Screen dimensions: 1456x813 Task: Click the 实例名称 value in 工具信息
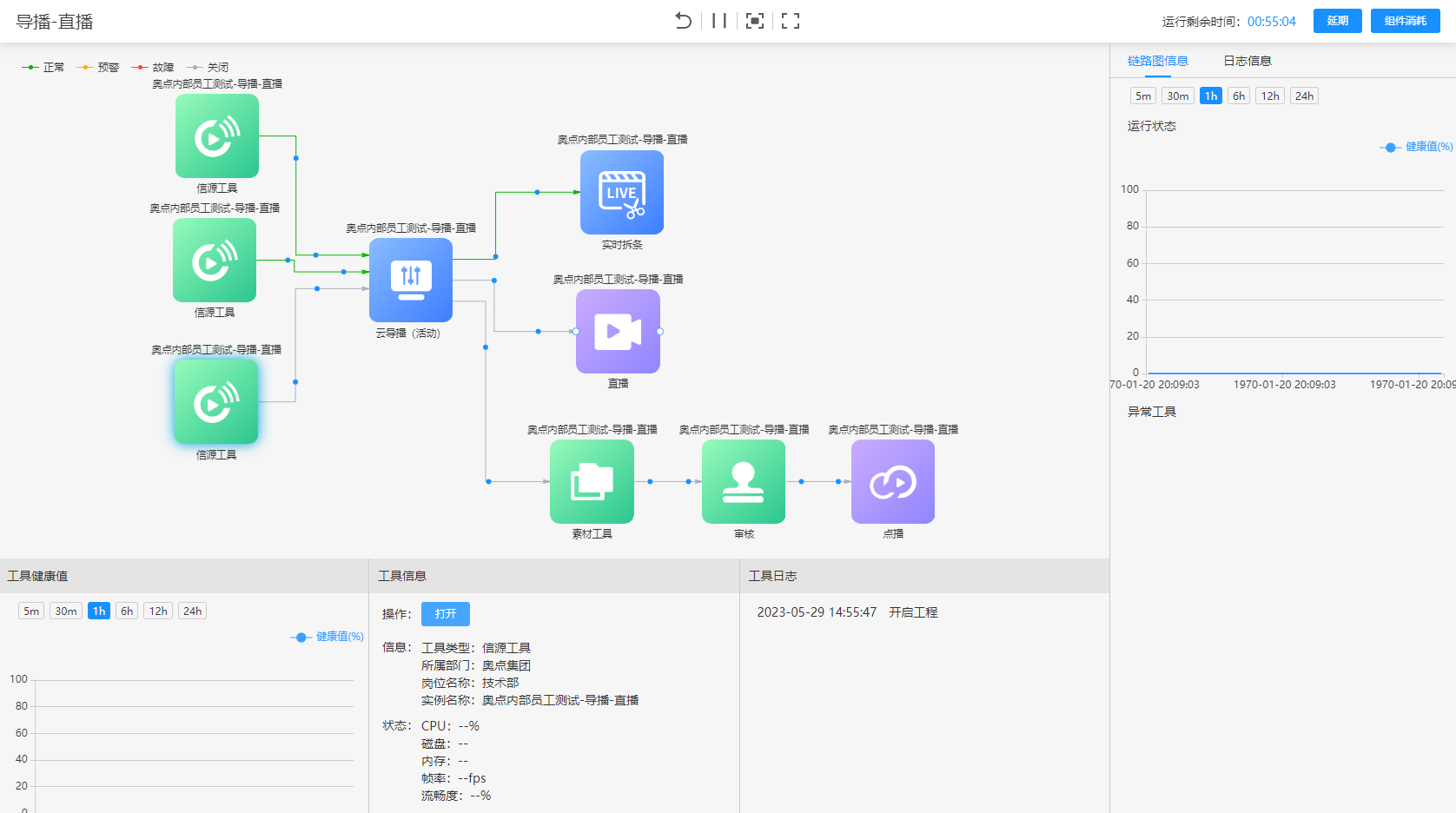point(560,700)
